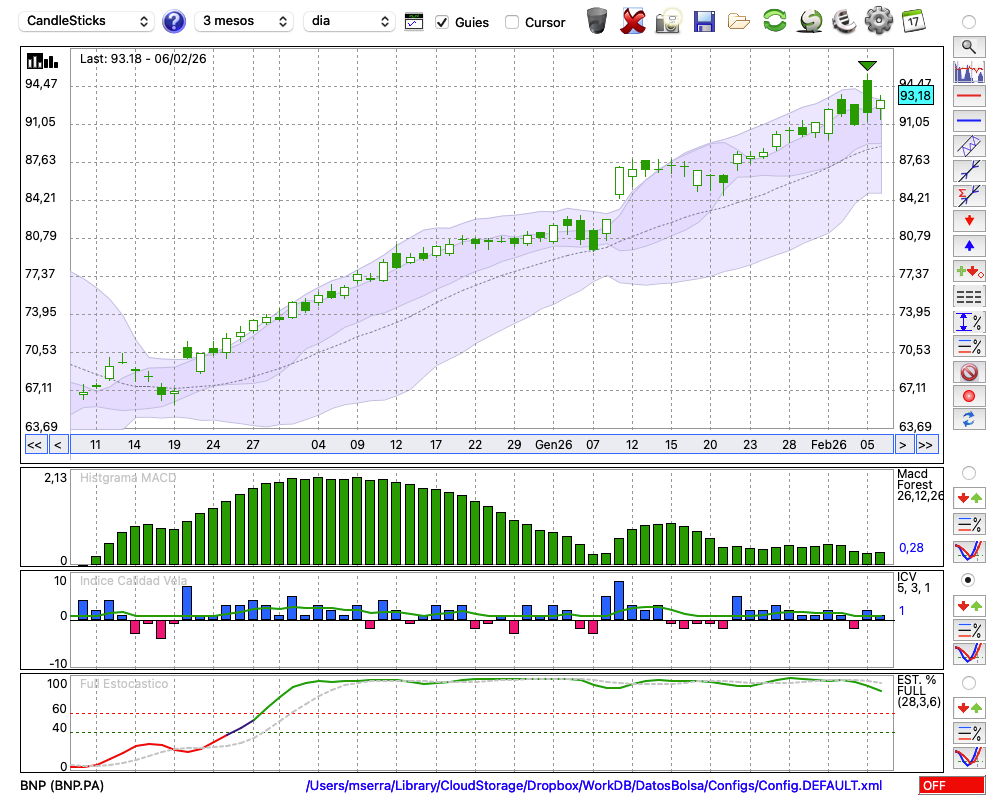Click the cyan 93,18 price label
This screenshot has width=1000, height=800.
(x=915, y=96)
